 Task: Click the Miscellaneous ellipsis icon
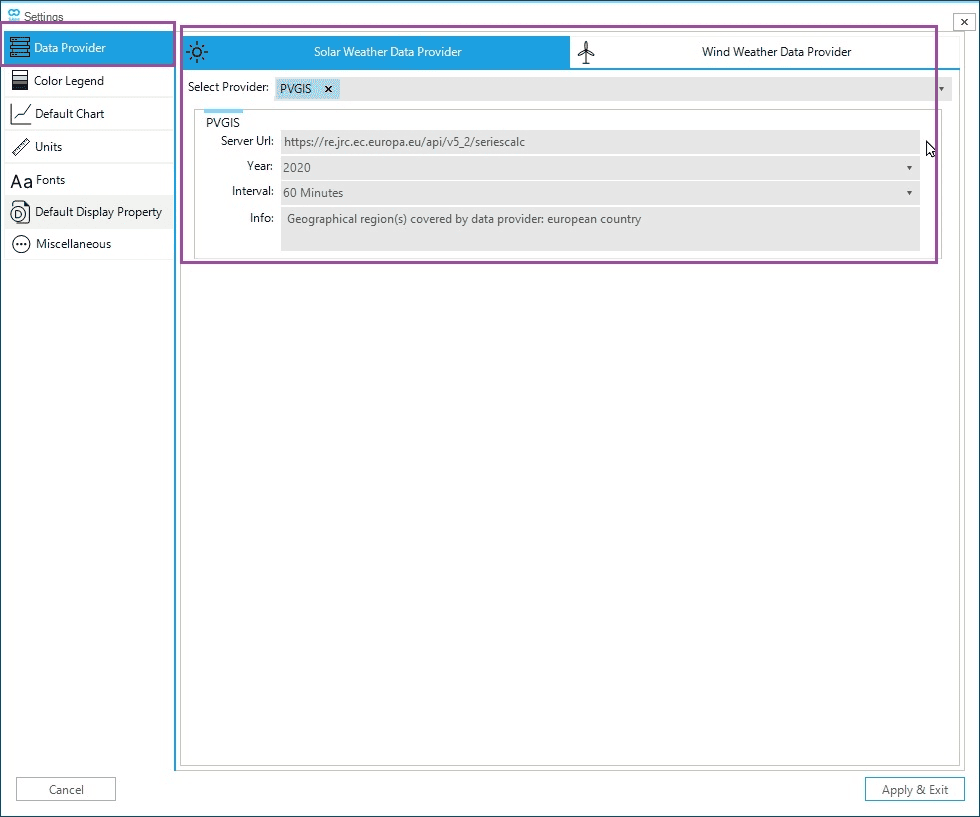20,244
